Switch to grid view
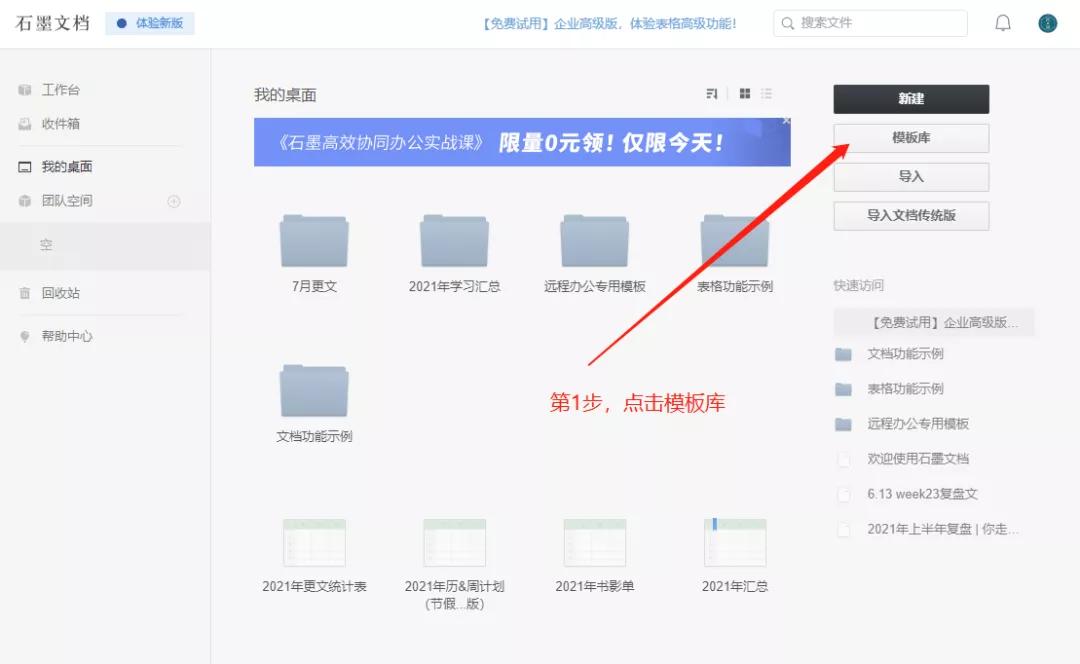 click(743, 93)
